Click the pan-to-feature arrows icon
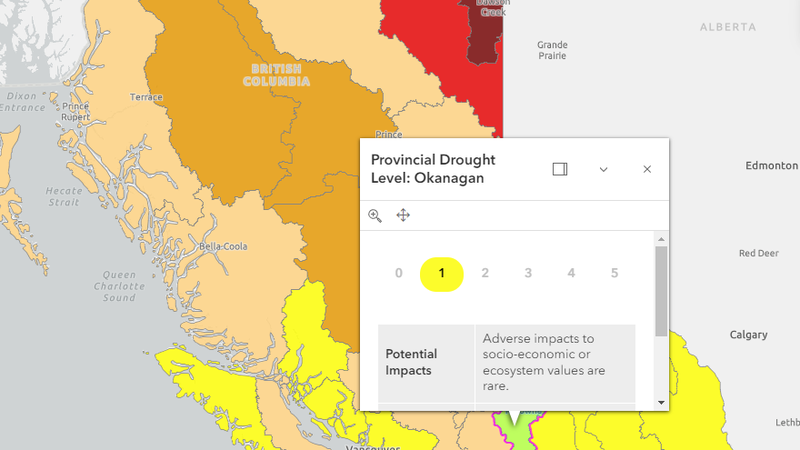800x450 pixels. click(x=404, y=215)
